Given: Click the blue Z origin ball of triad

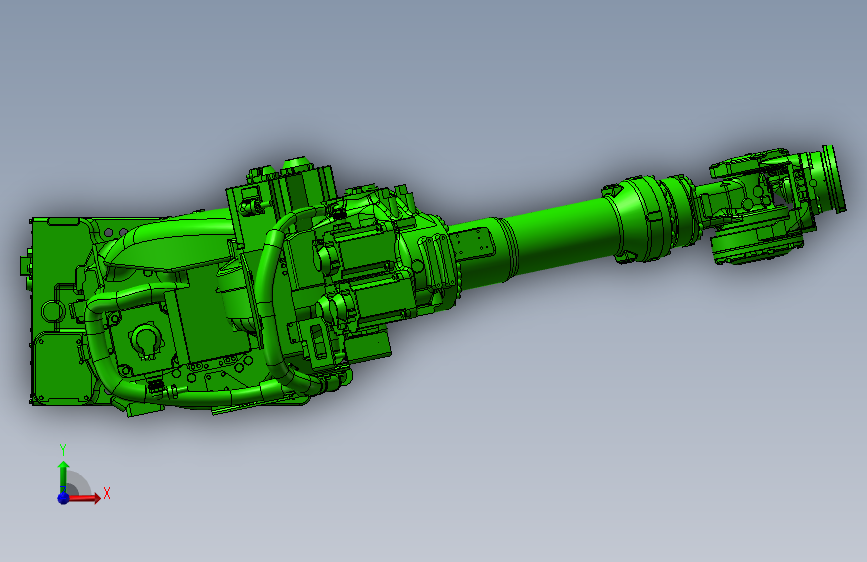Looking at the screenshot, I should 64,498.
